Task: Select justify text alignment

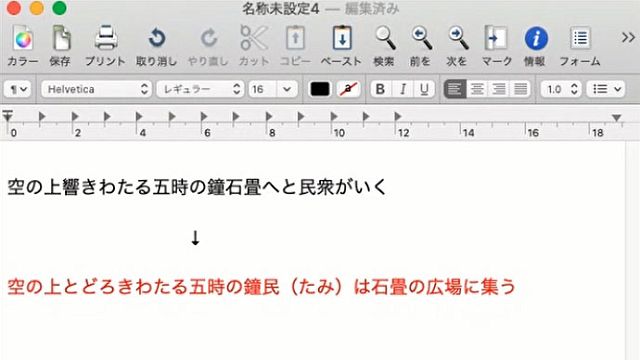Action: [x=520, y=89]
